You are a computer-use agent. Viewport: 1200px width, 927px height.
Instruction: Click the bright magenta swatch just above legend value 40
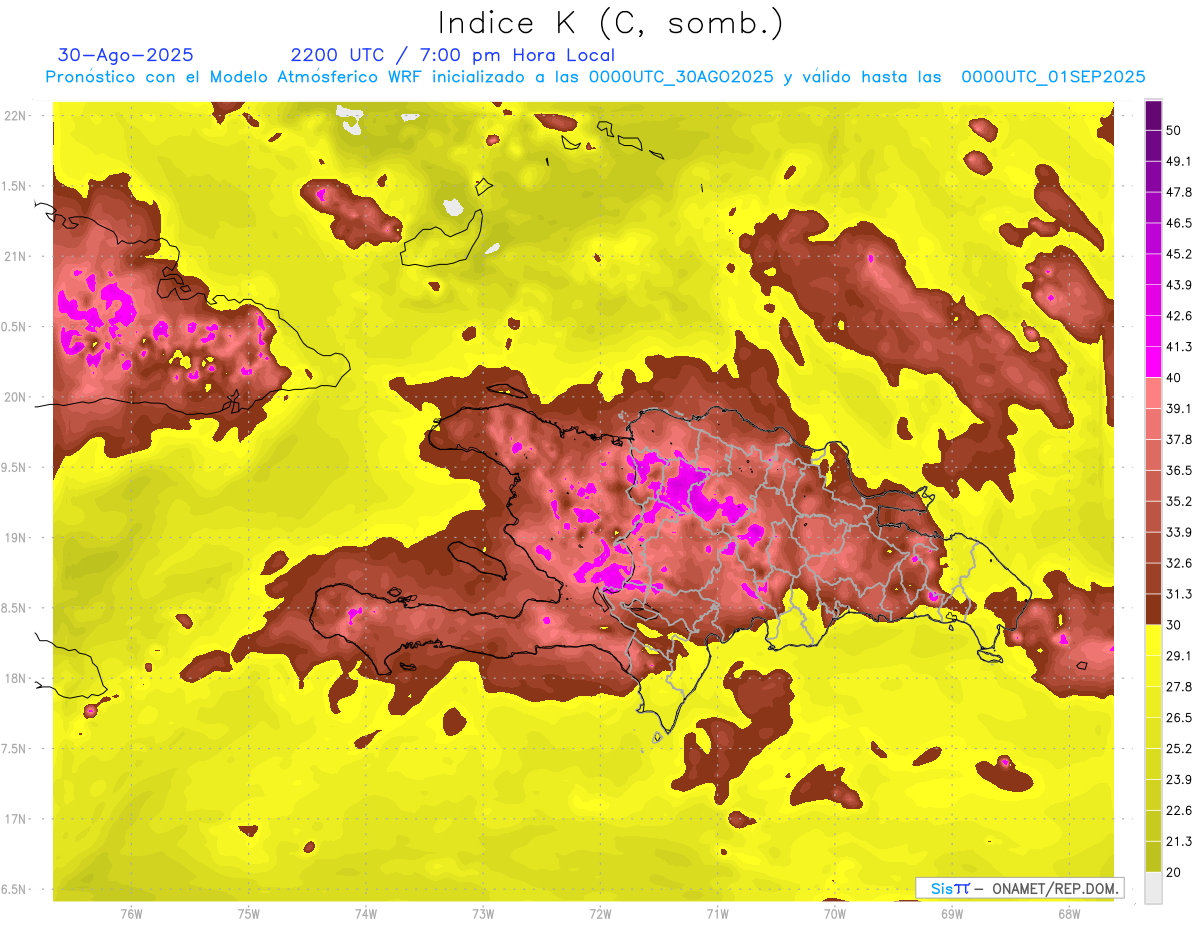(x=1153, y=362)
